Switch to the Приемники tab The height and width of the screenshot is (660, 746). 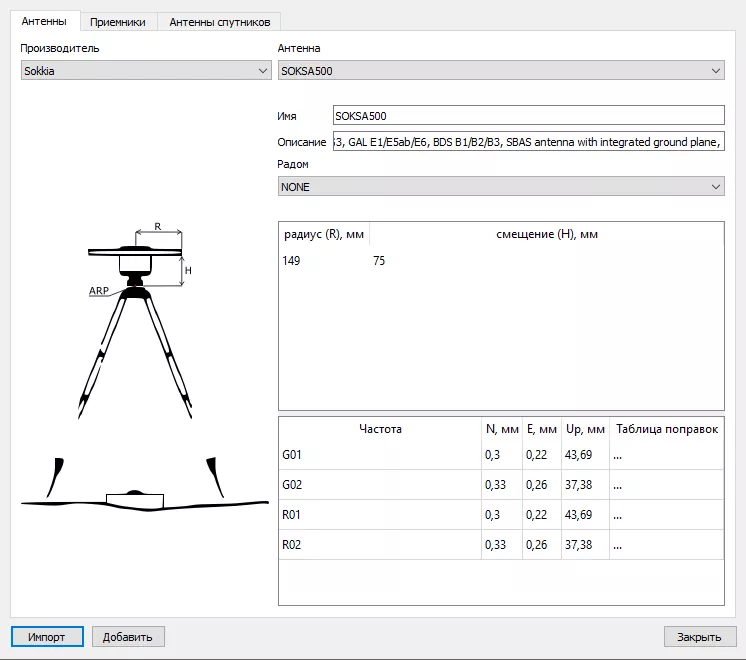point(117,21)
